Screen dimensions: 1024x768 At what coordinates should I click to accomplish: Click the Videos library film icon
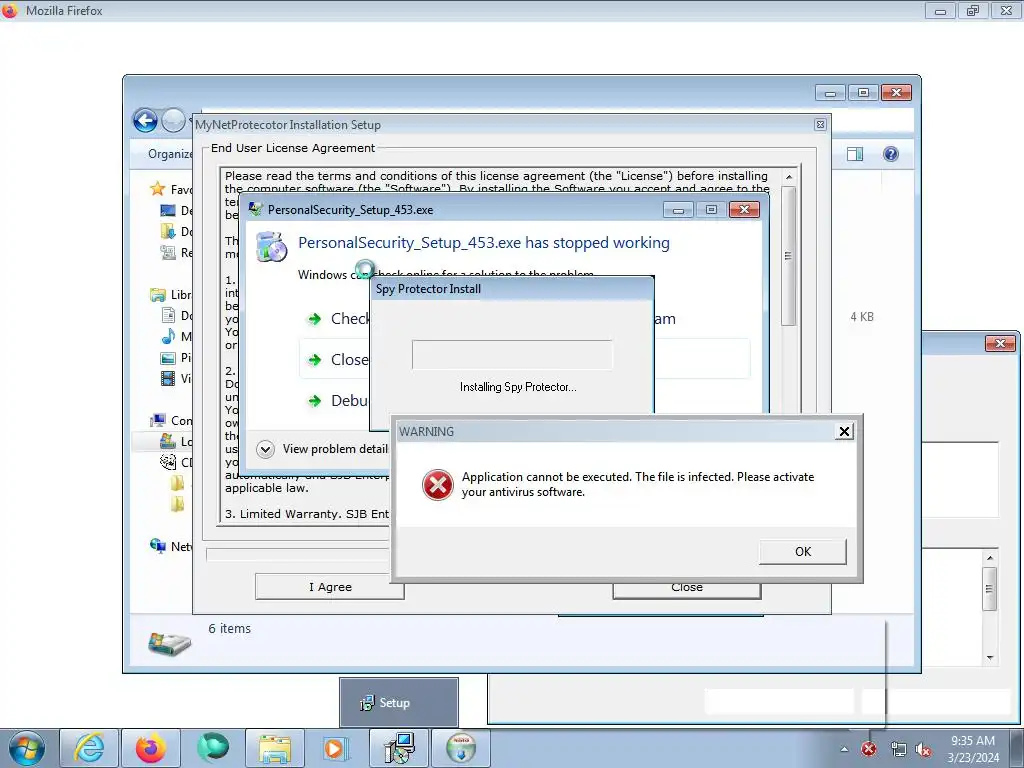pyautogui.click(x=168, y=378)
